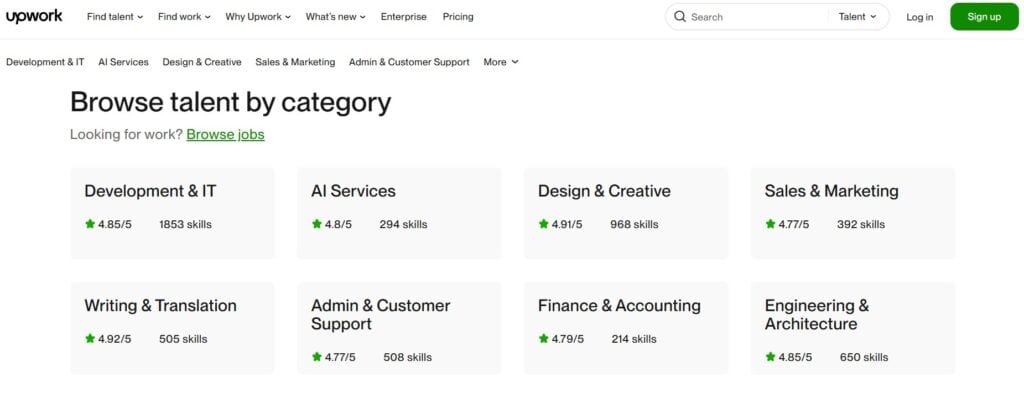Image resolution: width=1024 pixels, height=413 pixels.
Task: Click the star icon on Admin & Customer Support card
Action: (x=317, y=357)
